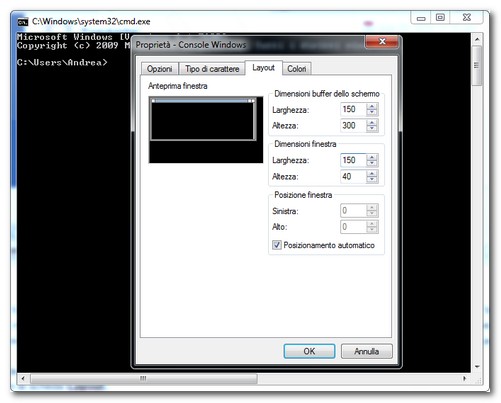Confirm settings with OK button
Image resolution: width=501 pixels, height=403 pixels.
click(x=309, y=351)
